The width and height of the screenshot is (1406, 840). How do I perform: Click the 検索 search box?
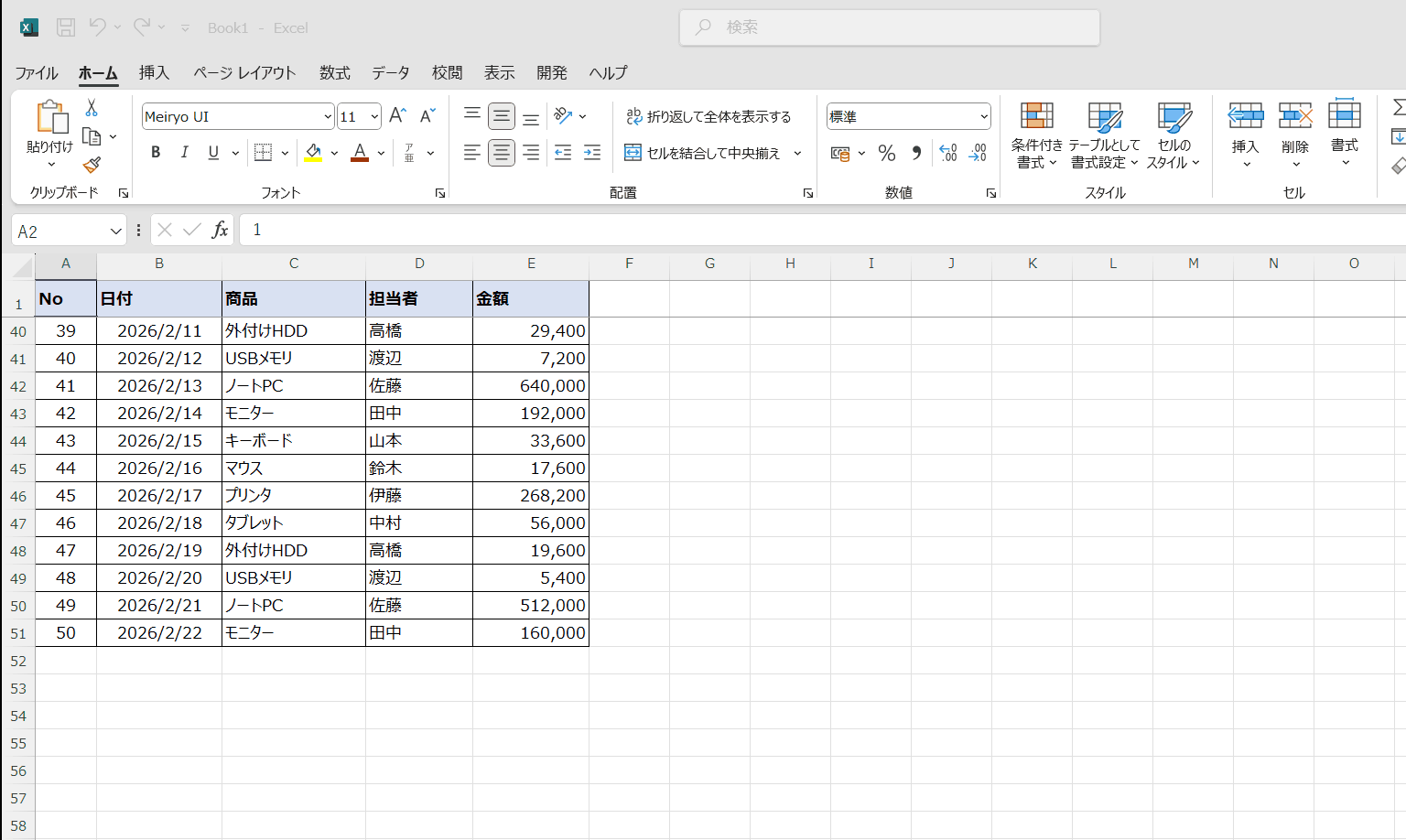890,27
